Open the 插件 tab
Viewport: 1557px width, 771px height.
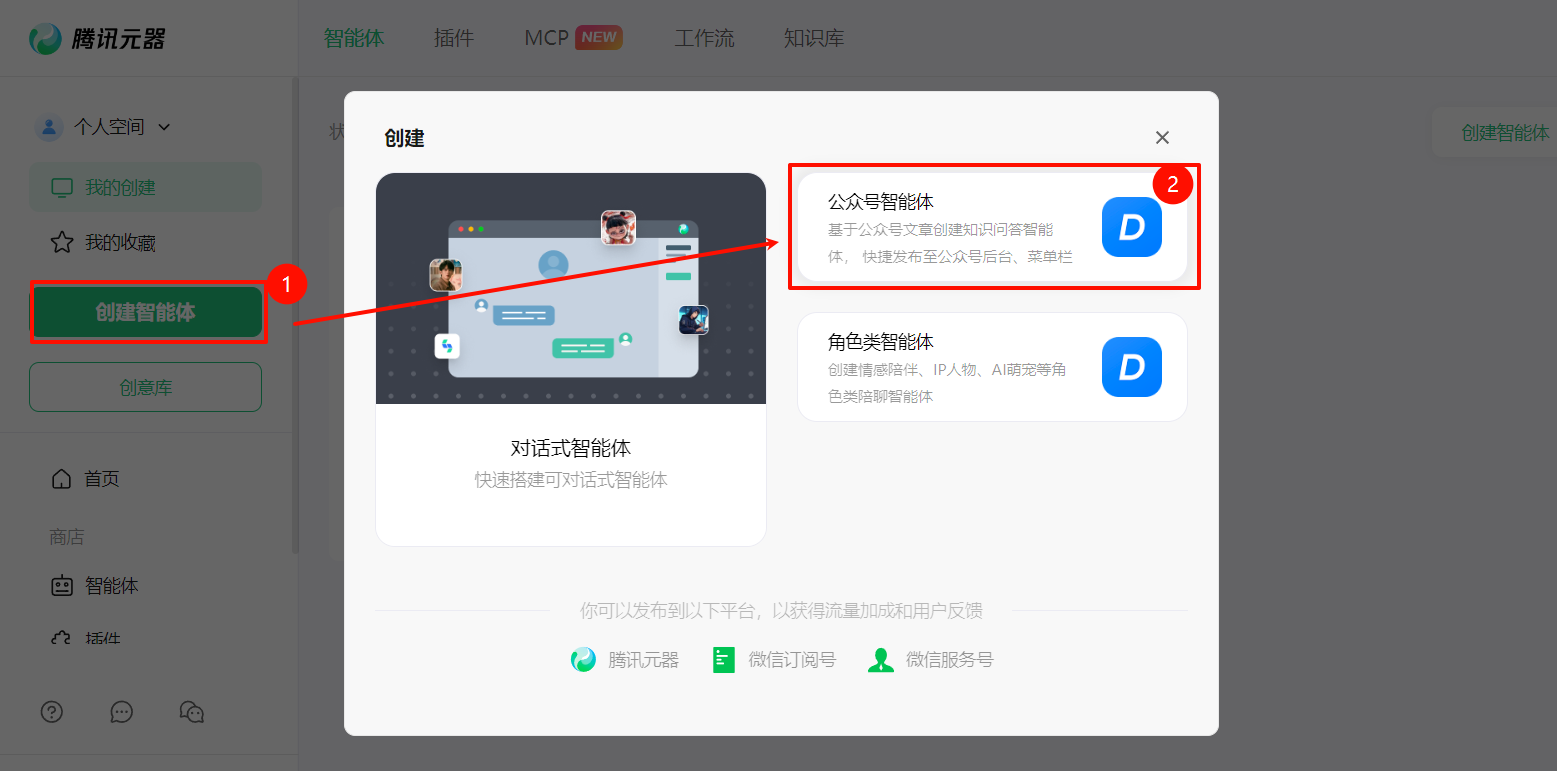pyautogui.click(x=454, y=38)
